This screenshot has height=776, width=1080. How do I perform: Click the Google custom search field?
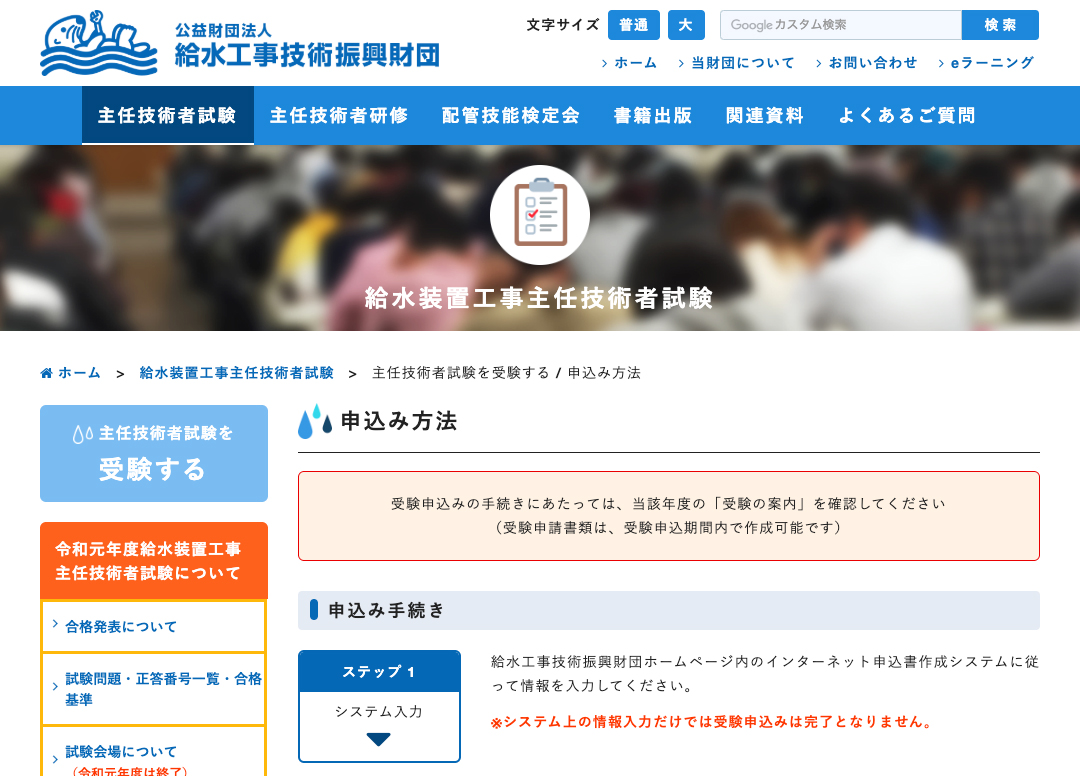click(x=840, y=25)
